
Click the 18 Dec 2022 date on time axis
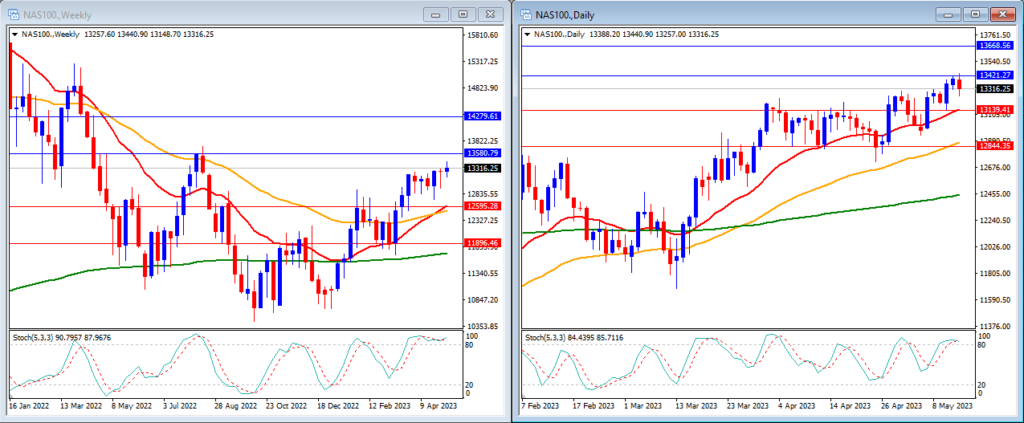338,405
